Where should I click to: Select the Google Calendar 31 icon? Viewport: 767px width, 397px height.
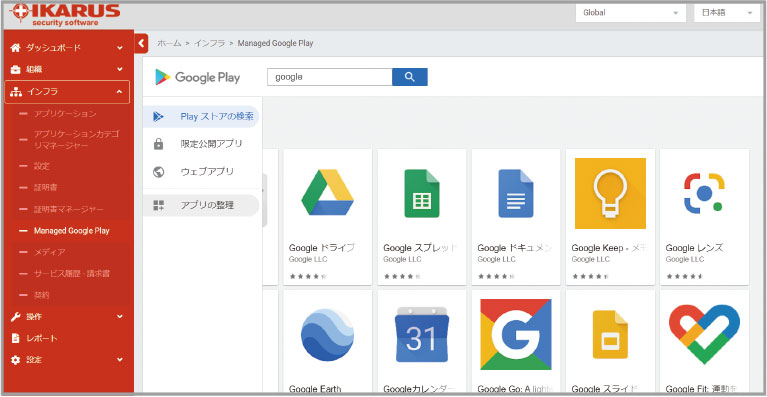pos(422,334)
